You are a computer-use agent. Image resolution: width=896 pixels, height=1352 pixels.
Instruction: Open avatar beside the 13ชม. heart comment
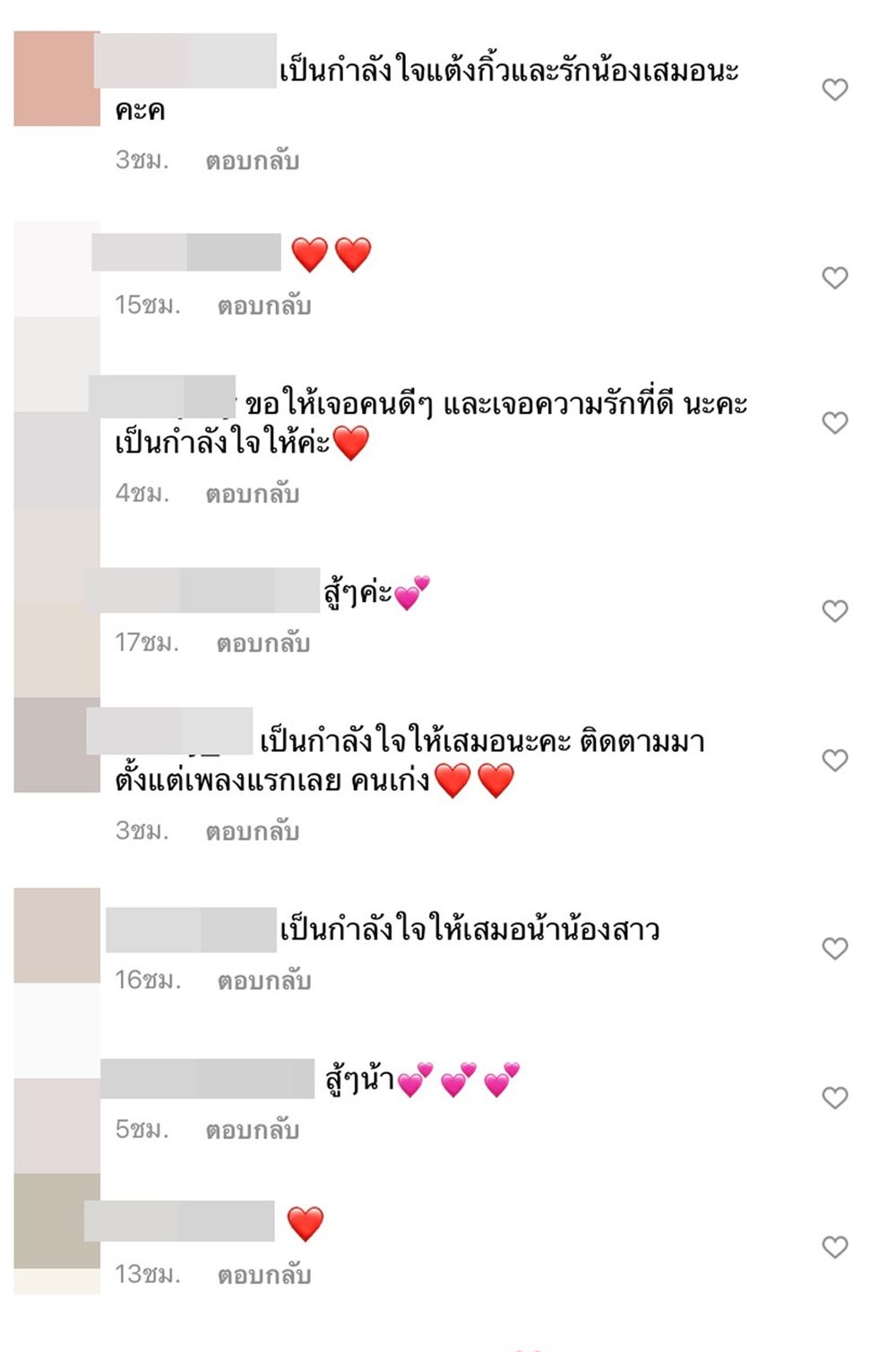[x=56, y=1221]
